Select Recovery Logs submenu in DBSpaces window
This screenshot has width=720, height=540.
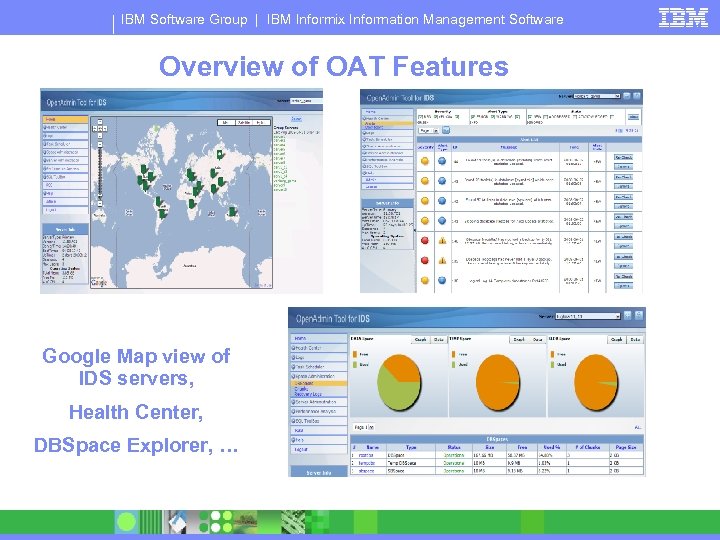[x=308, y=394]
